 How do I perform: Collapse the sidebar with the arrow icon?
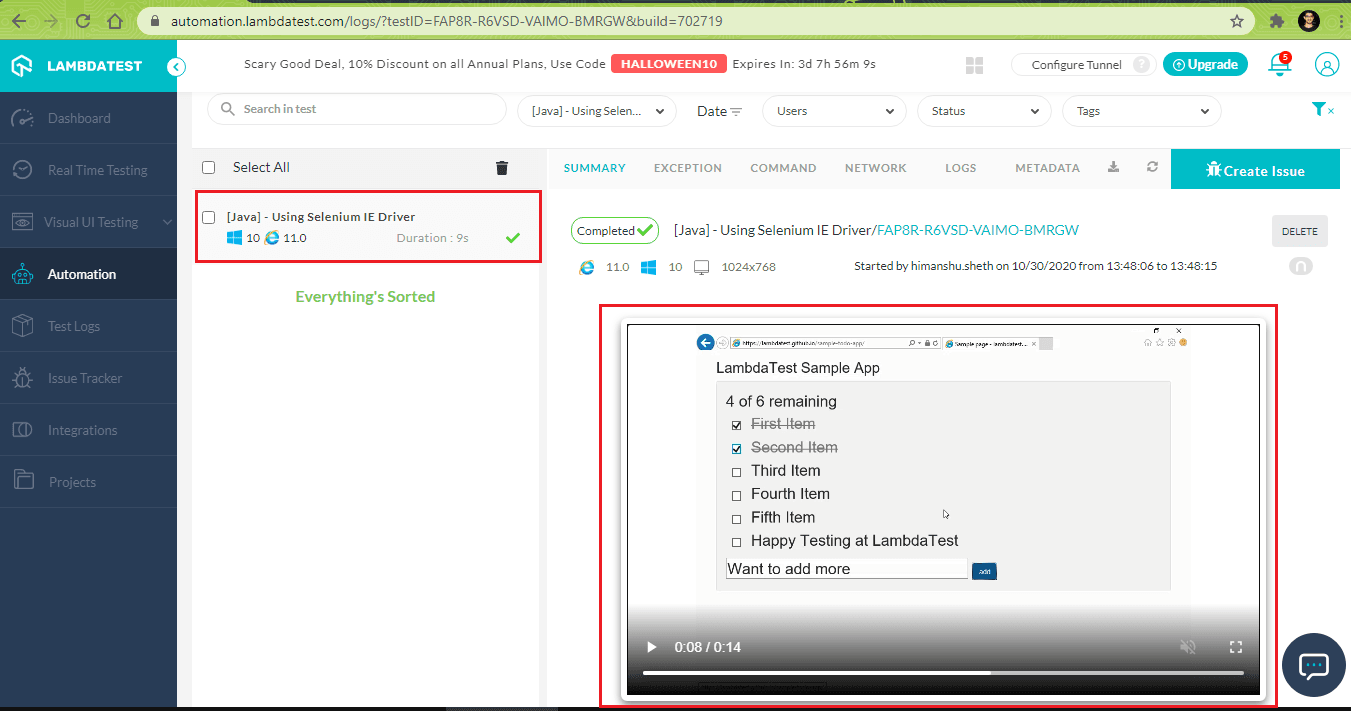click(x=176, y=67)
